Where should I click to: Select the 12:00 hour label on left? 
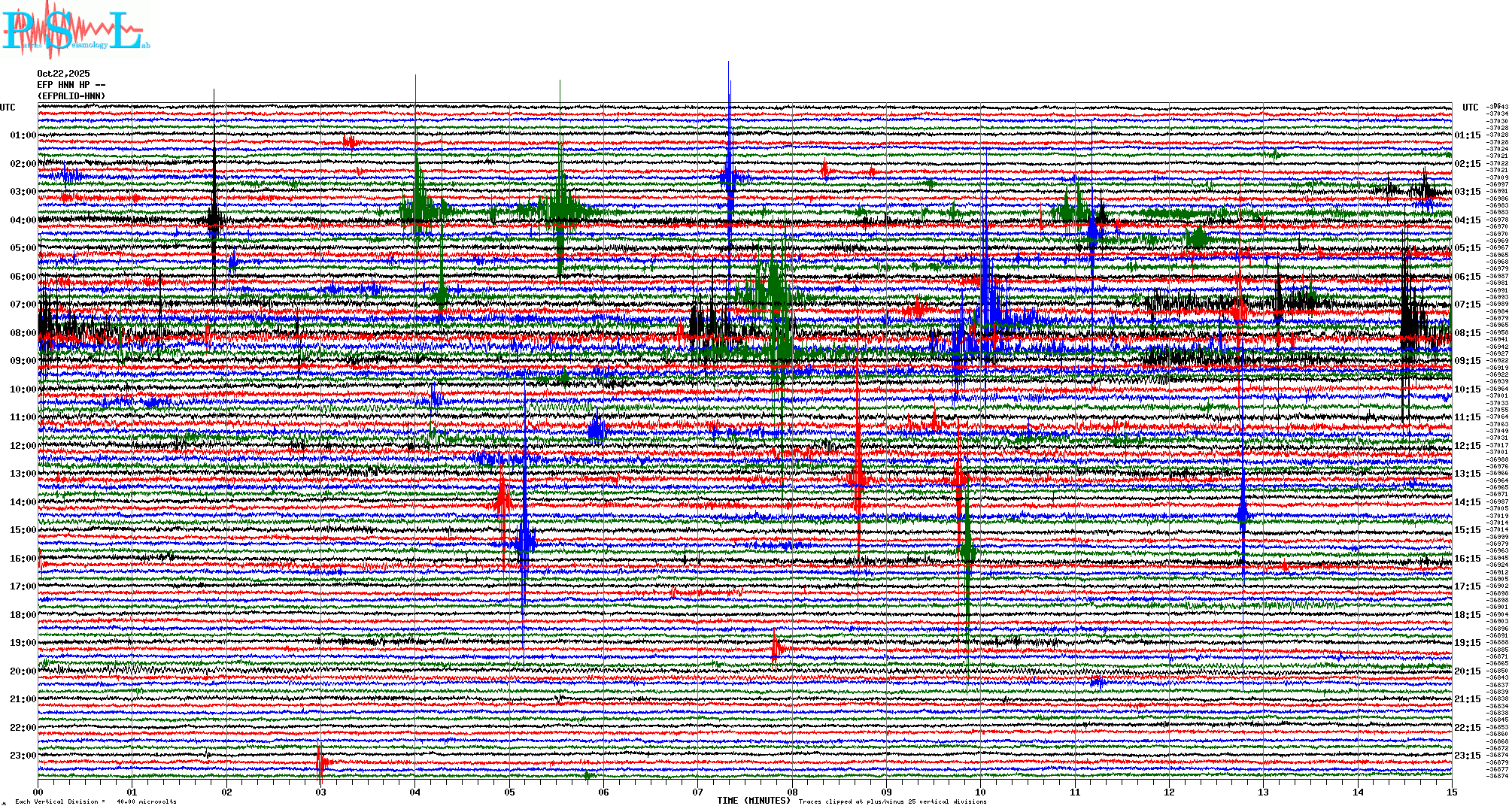(x=23, y=446)
